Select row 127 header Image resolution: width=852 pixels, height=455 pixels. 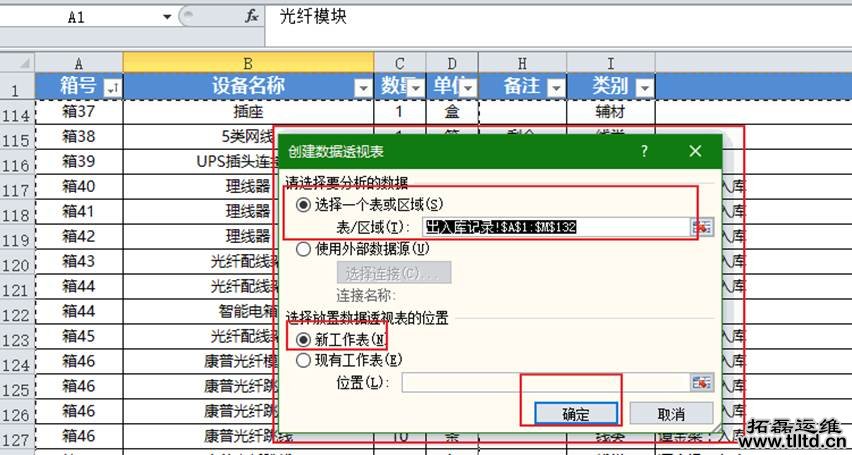(x=17, y=439)
